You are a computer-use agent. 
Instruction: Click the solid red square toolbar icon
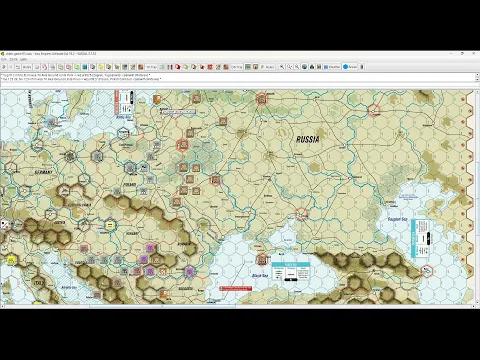pos(210,67)
